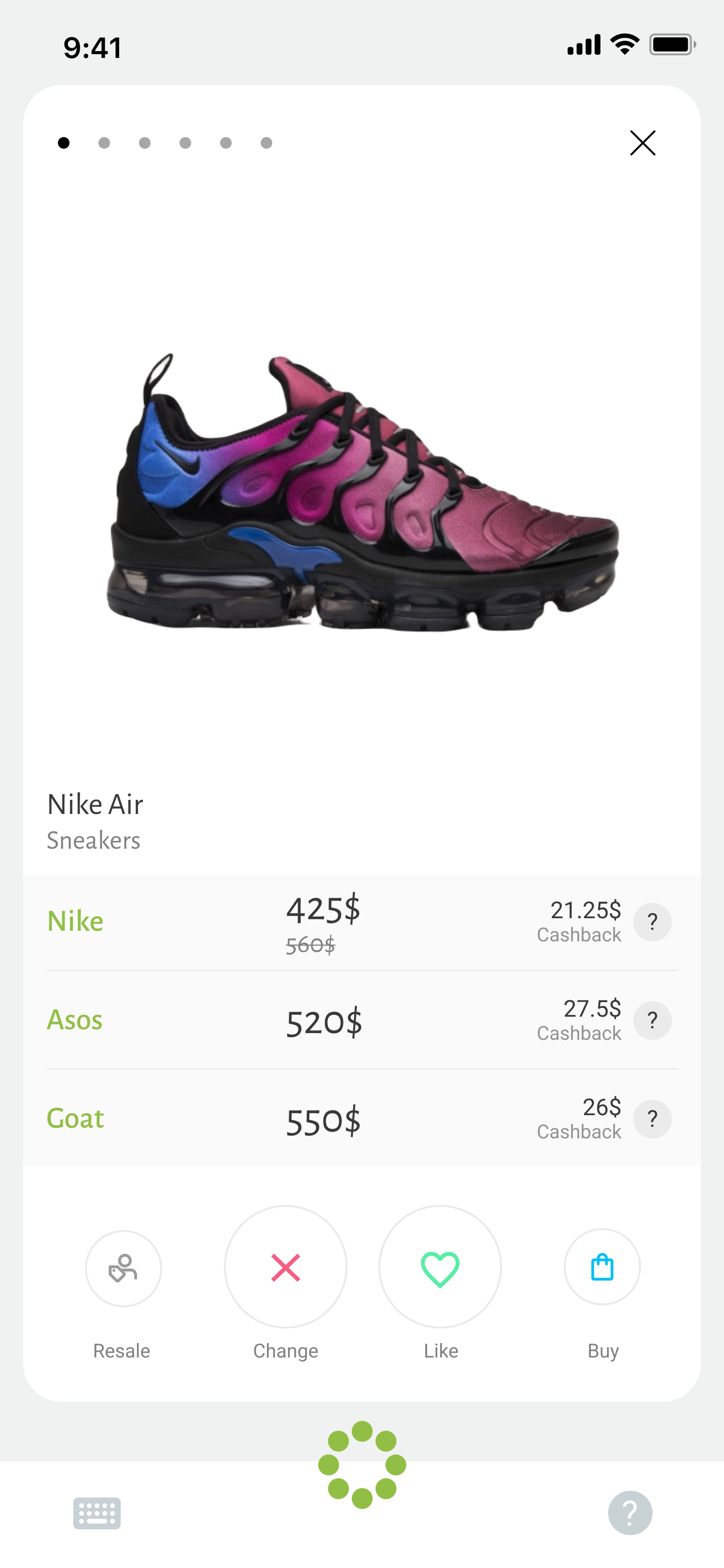
Task: Tap the red X Change button
Action: pyautogui.click(x=285, y=1267)
